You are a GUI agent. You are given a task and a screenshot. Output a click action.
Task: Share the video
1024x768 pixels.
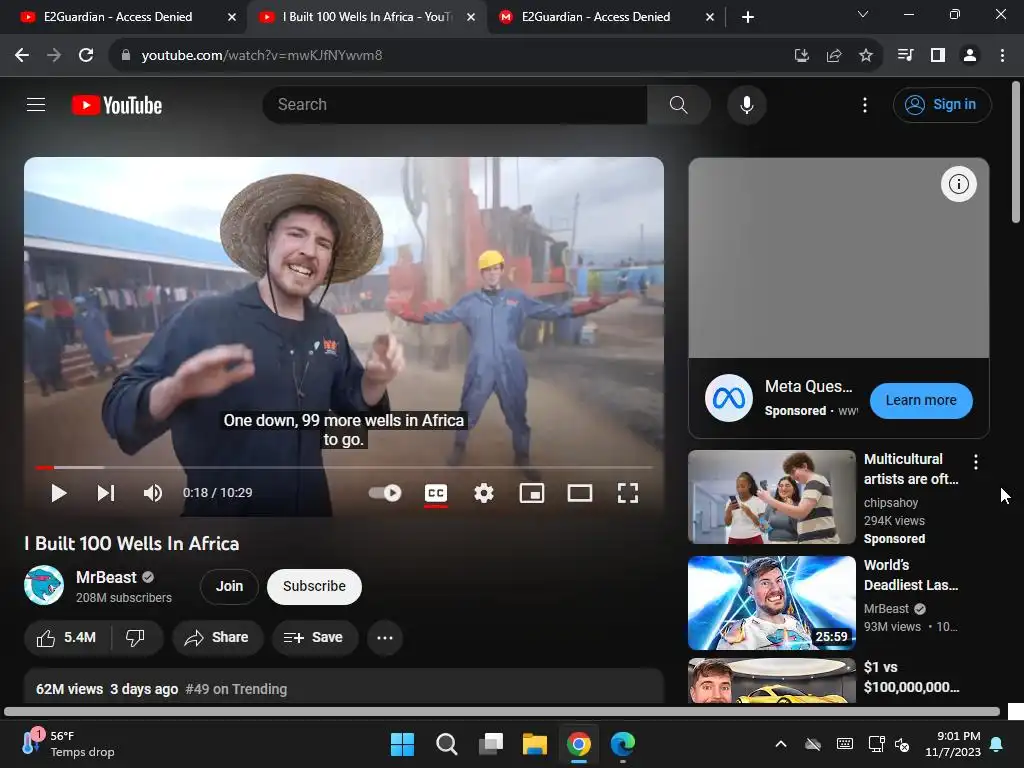217,637
